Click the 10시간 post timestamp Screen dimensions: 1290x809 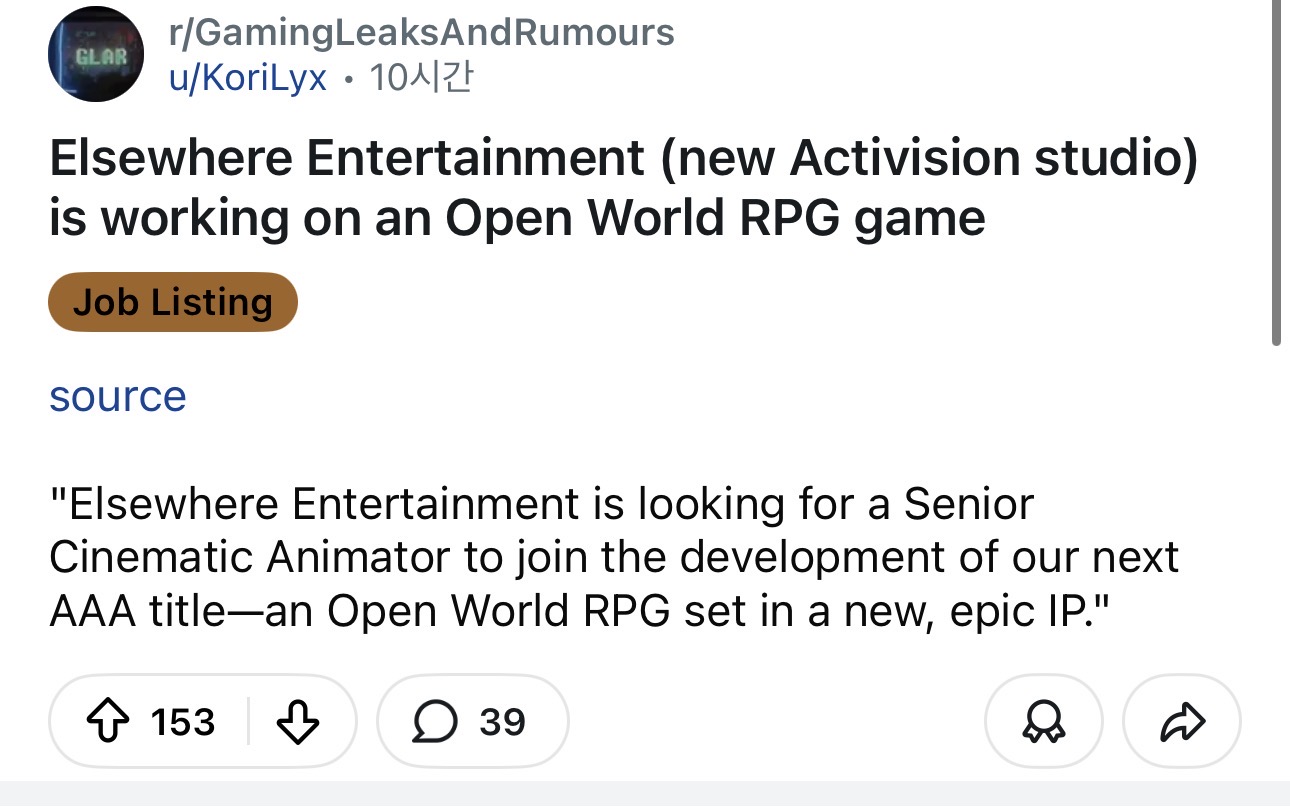pyautogui.click(x=420, y=78)
